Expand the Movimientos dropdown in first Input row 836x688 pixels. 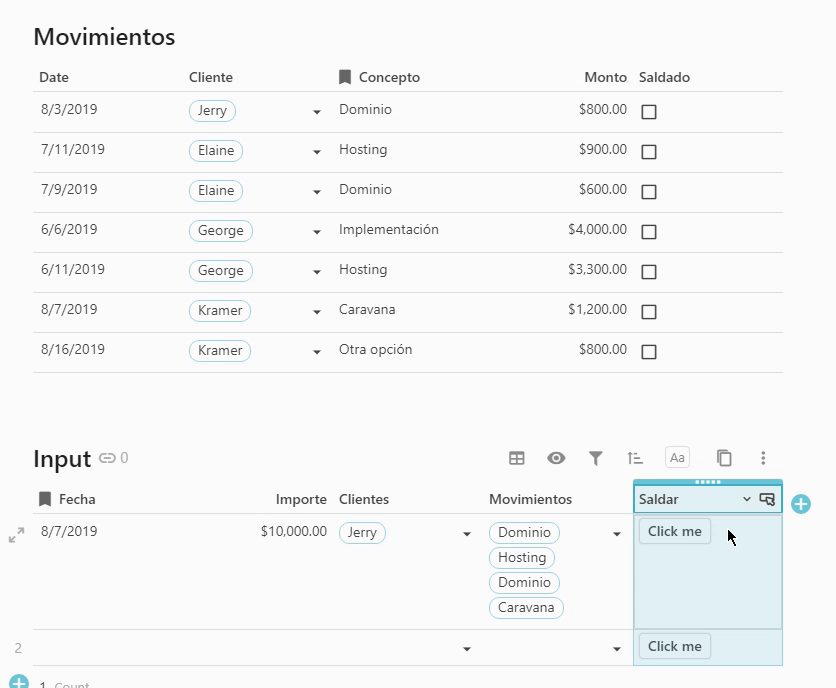pyautogui.click(x=617, y=534)
